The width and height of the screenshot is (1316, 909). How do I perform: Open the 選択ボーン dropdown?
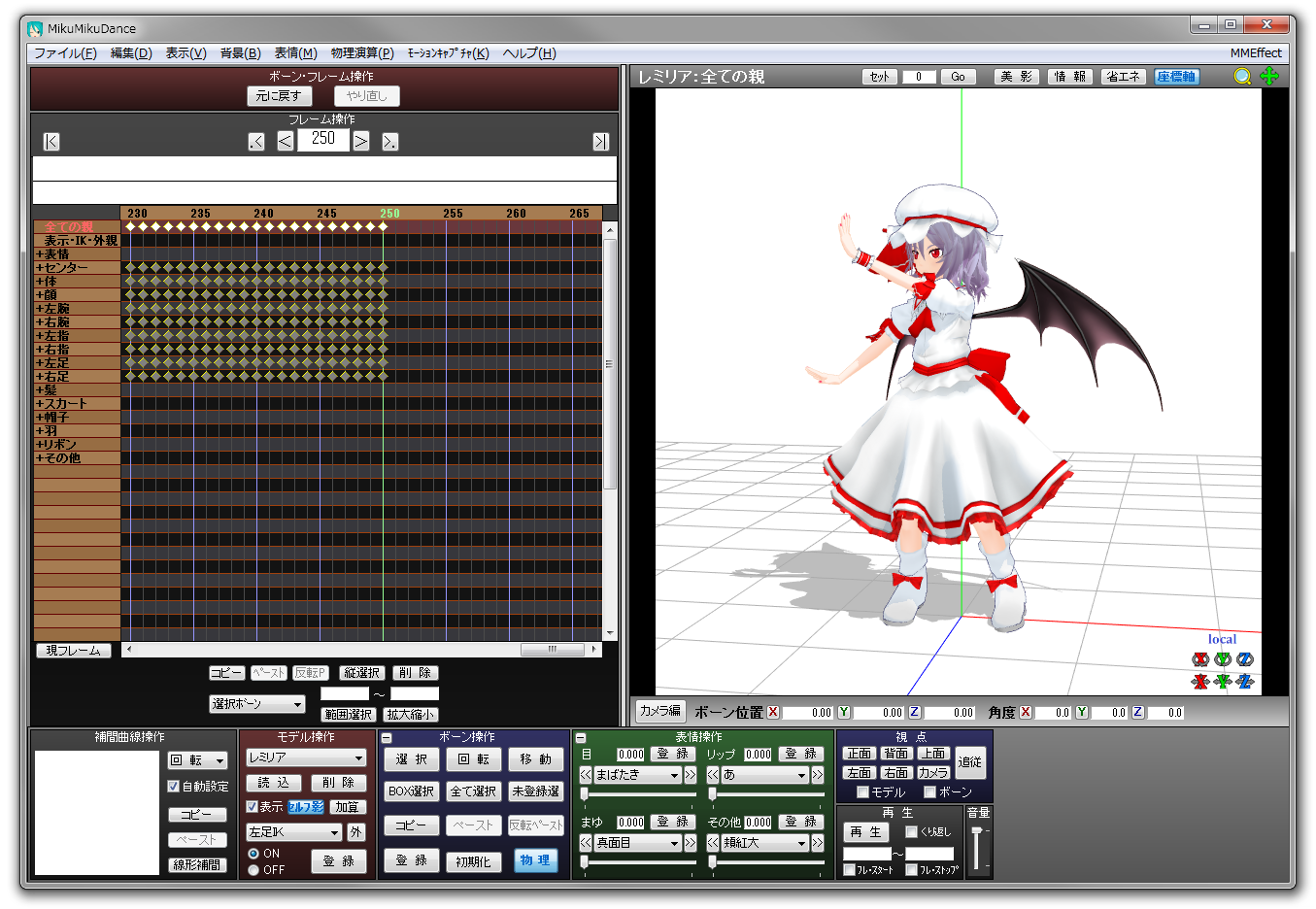tap(257, 704)
